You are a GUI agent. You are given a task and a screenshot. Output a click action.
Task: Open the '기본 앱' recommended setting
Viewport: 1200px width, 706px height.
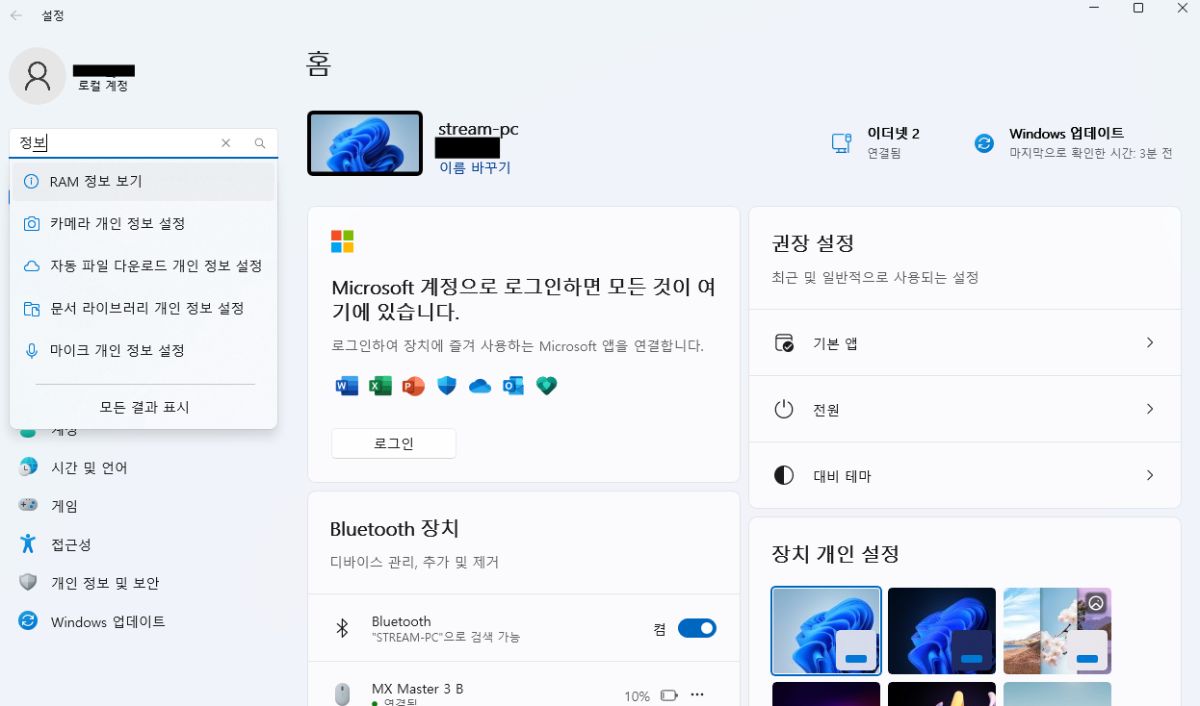965,343
